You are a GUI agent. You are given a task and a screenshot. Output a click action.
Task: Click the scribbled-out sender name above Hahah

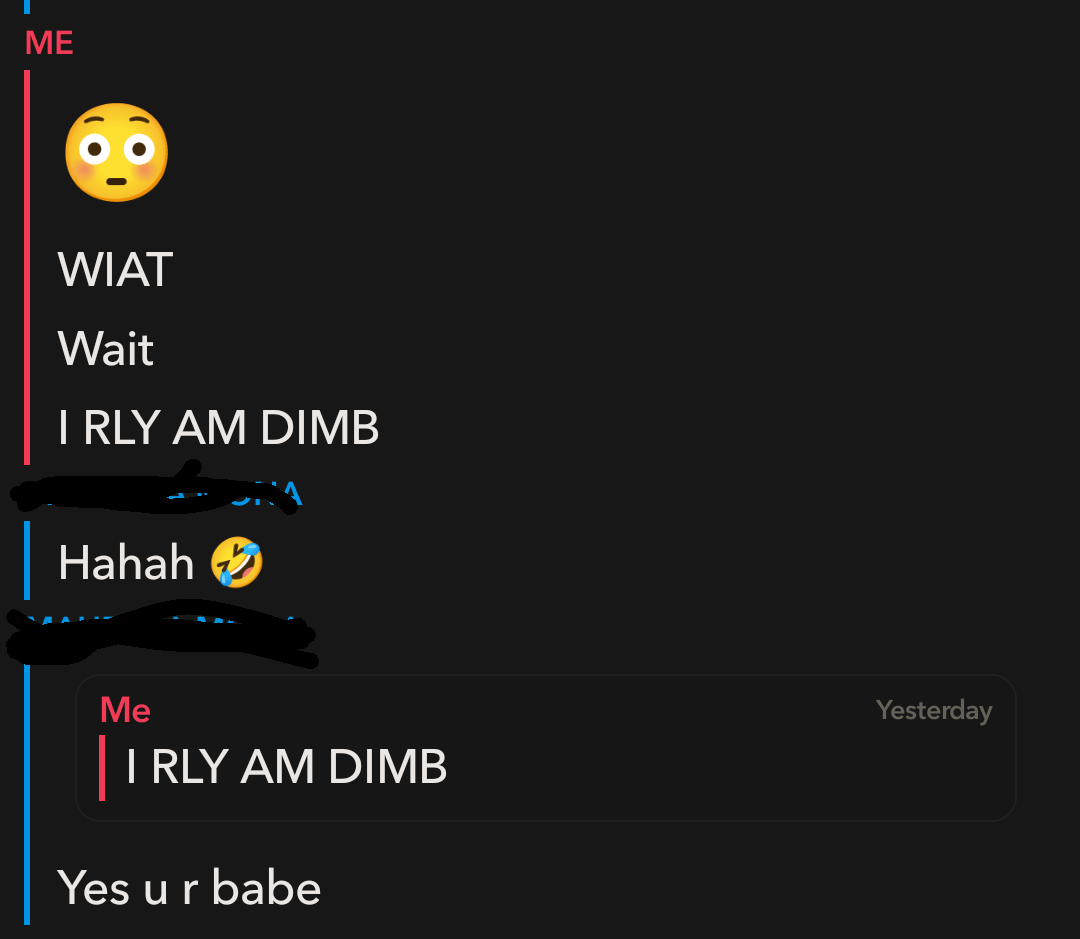coord(157,490)
